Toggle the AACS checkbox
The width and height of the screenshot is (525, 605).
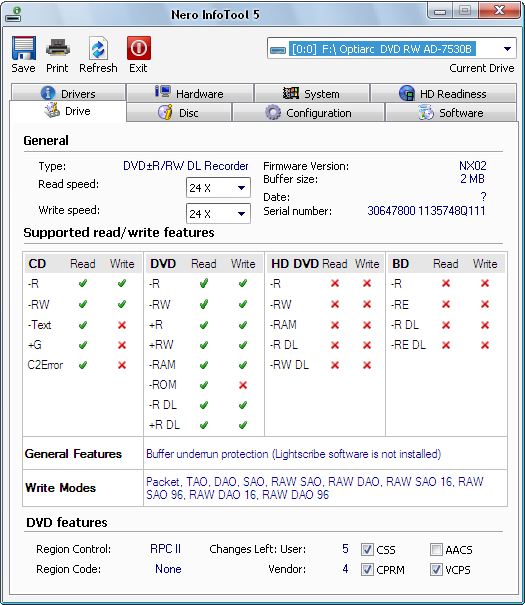436,549
